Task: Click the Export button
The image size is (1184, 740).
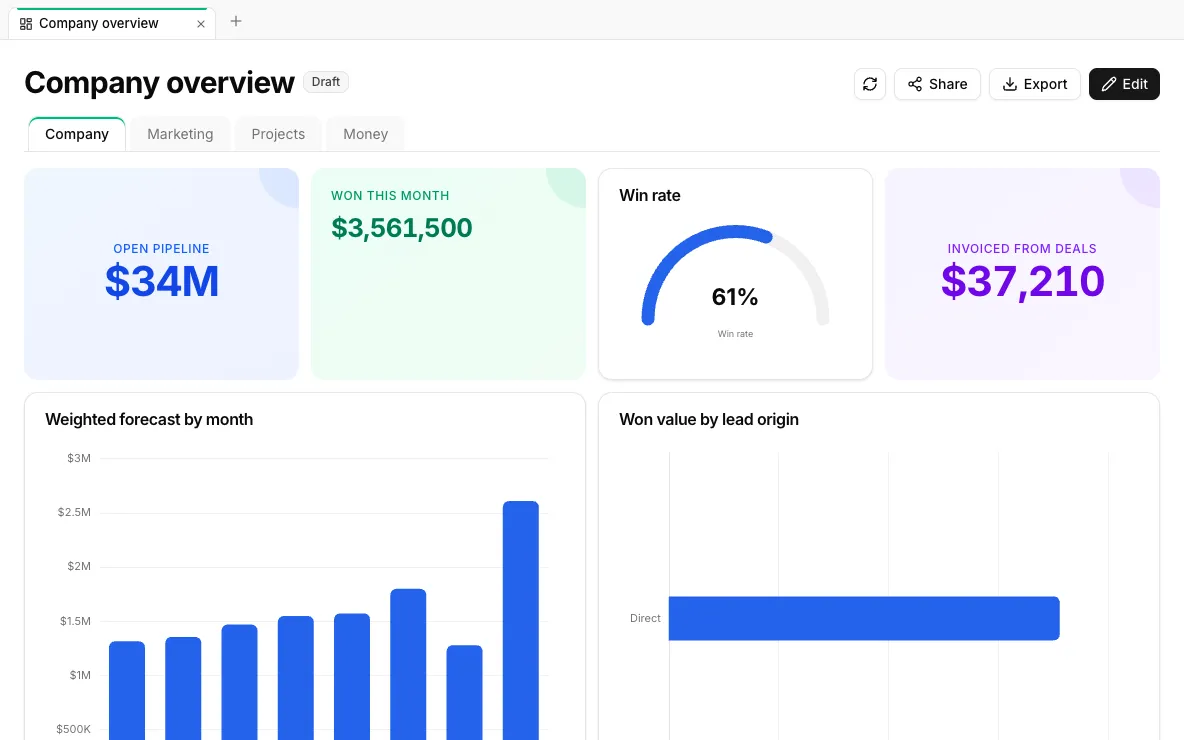Action: click(x=1034, y=84)
